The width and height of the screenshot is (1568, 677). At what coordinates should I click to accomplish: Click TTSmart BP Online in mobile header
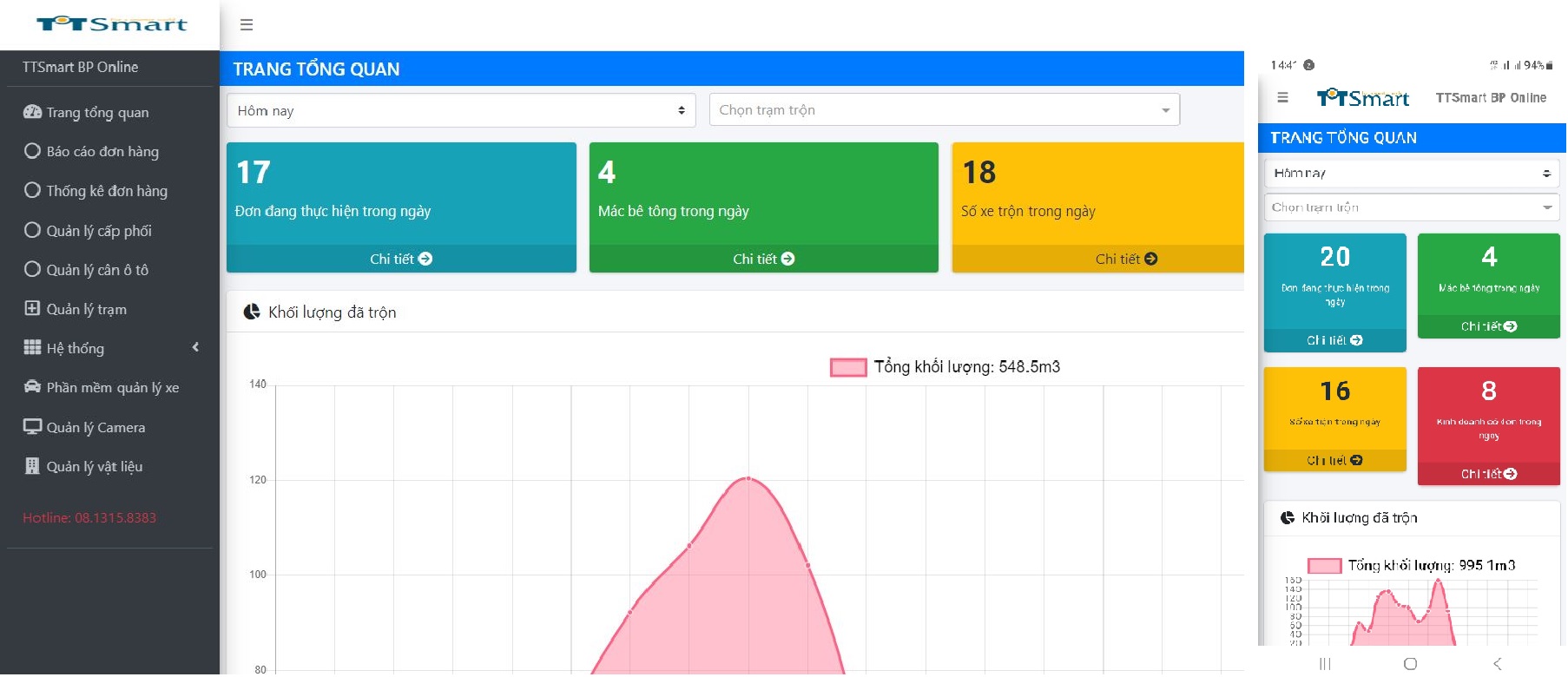point(1491,98)
